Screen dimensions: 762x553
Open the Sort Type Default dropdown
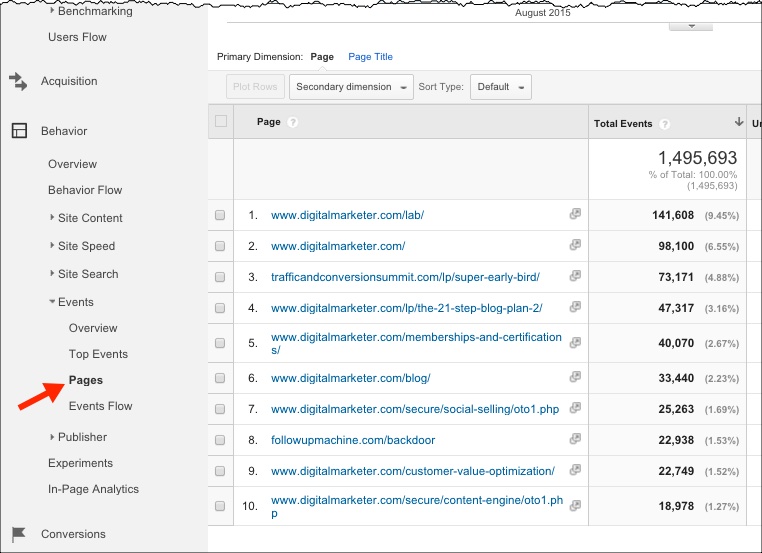[x=501, y=87]
